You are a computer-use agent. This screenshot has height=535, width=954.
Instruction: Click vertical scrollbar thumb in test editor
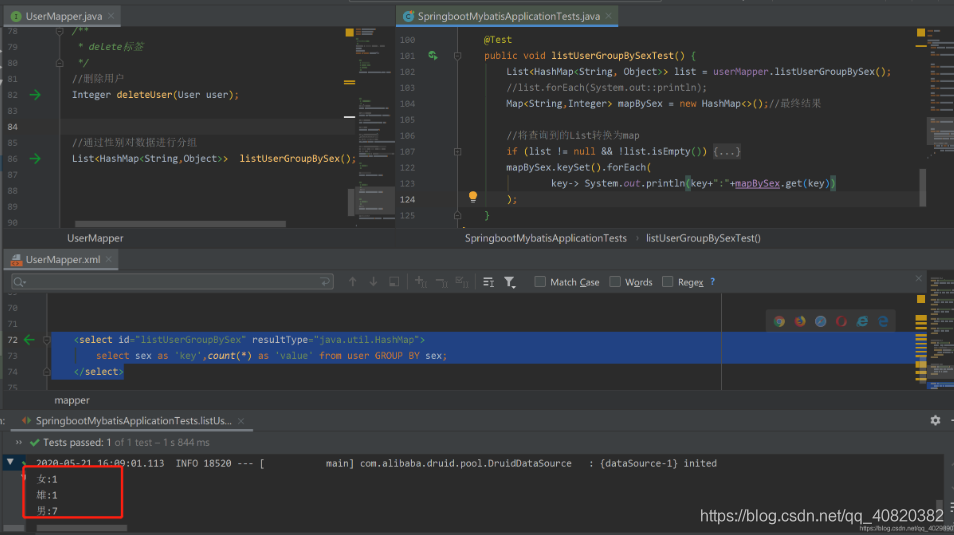click(x=922, y=187)
